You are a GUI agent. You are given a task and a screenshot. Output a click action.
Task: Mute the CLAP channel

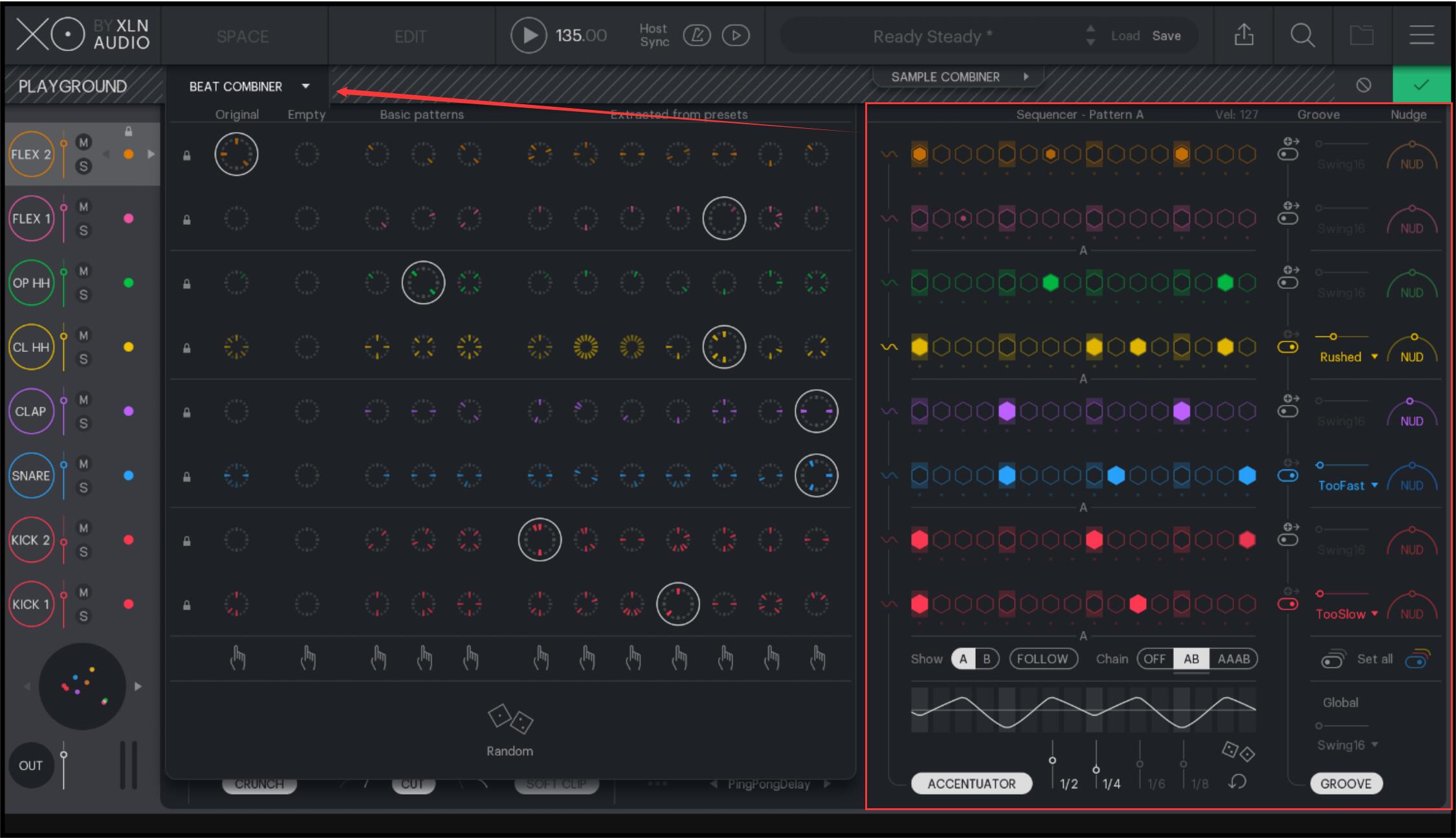(x=83, y=399)
